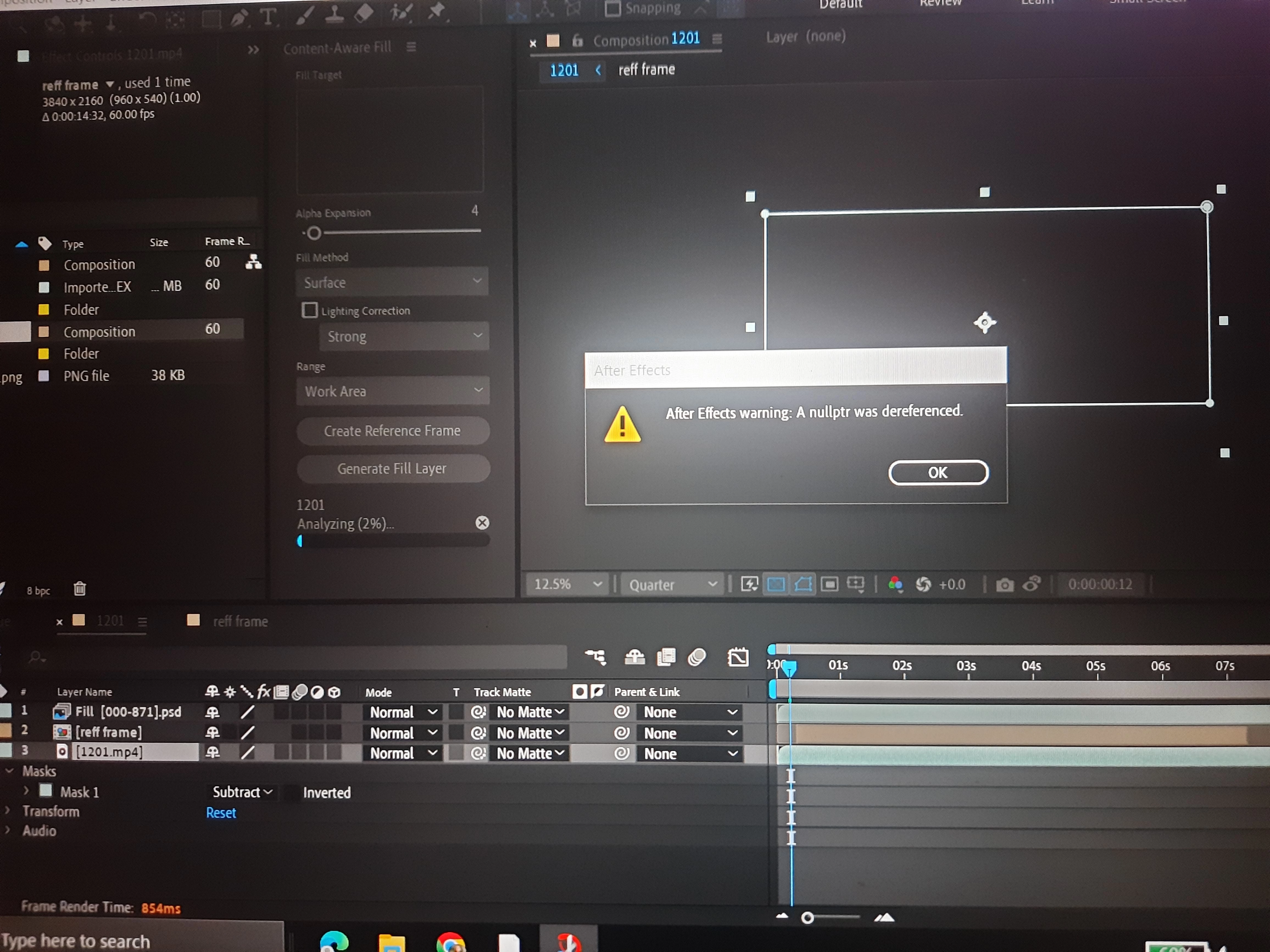Toggle the Inverted checkbox for Mask 1
This screenshot has height=952, width=1270.
pos(292,793)
